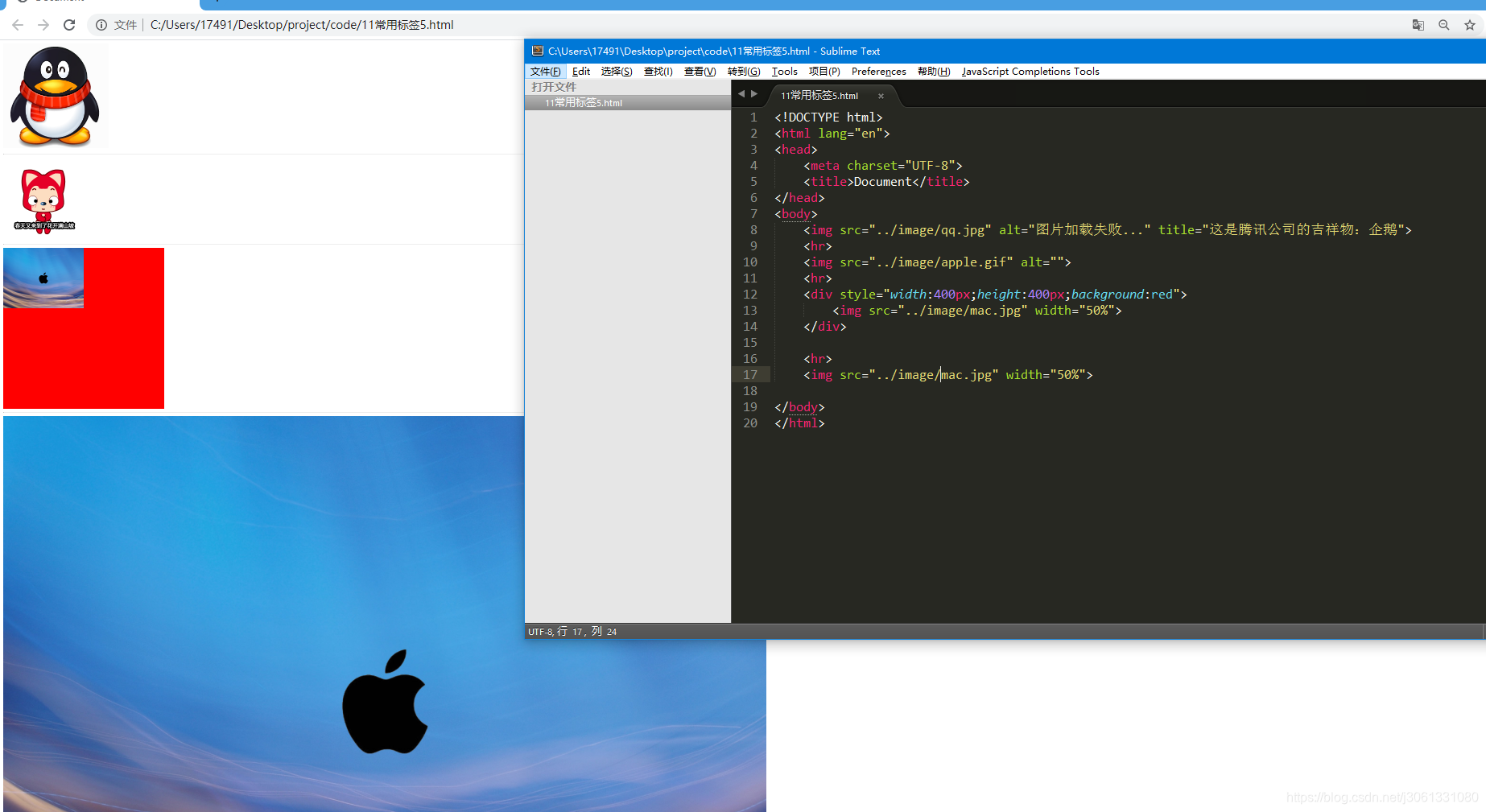Click the status bar line and column indicator

click(x=587, y=632)
